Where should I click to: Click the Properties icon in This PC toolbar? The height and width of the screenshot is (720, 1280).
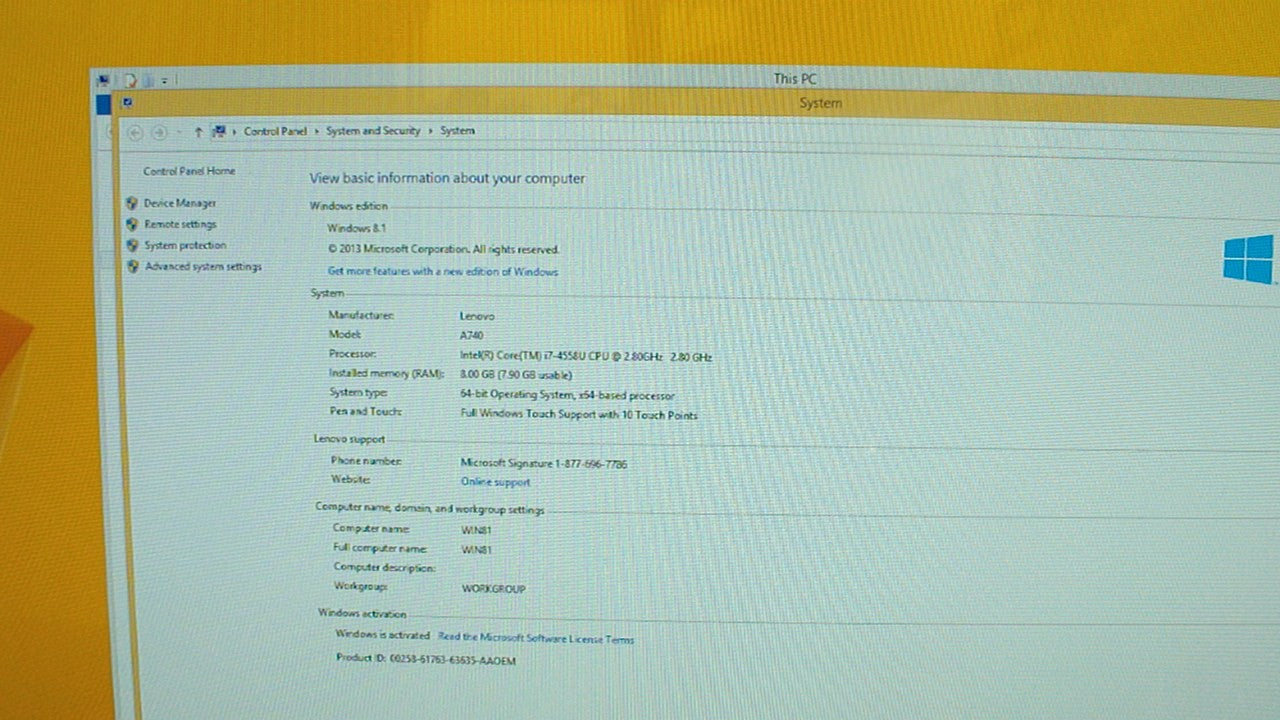130,80
